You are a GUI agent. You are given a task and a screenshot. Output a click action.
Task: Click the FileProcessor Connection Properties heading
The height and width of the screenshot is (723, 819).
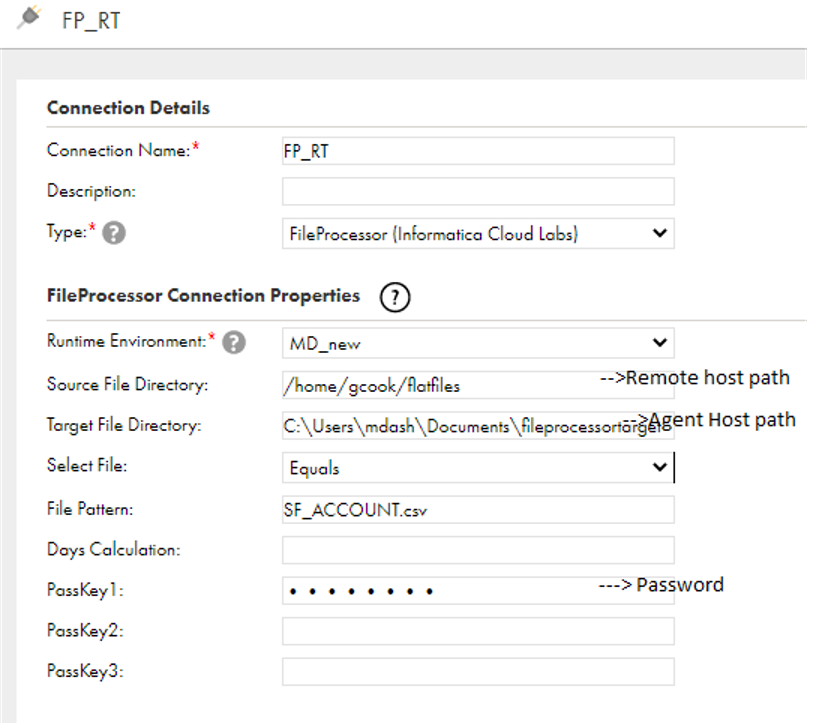point(204,296)
